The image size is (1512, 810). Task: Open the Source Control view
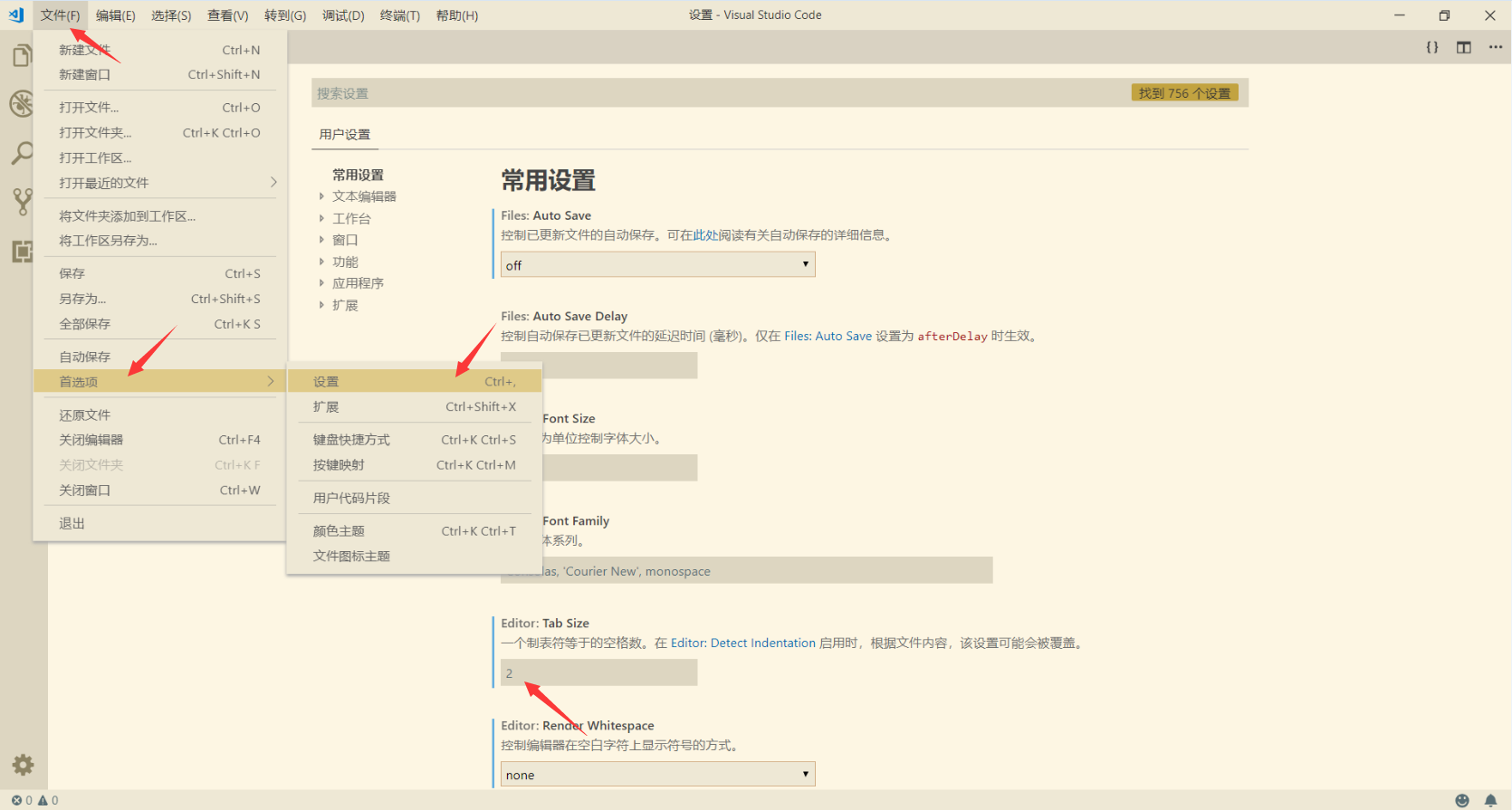point(22,202)
